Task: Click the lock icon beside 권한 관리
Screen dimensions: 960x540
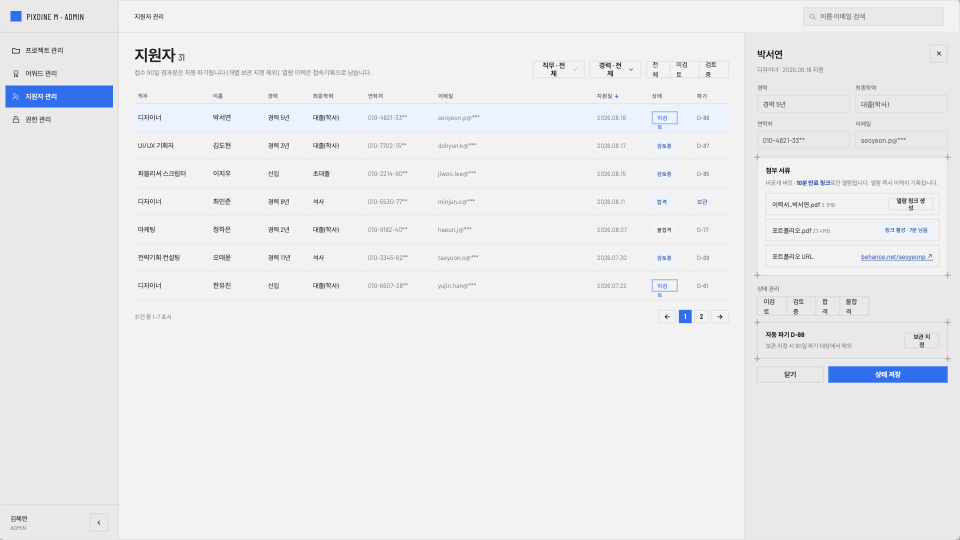Action: (16, 119)
